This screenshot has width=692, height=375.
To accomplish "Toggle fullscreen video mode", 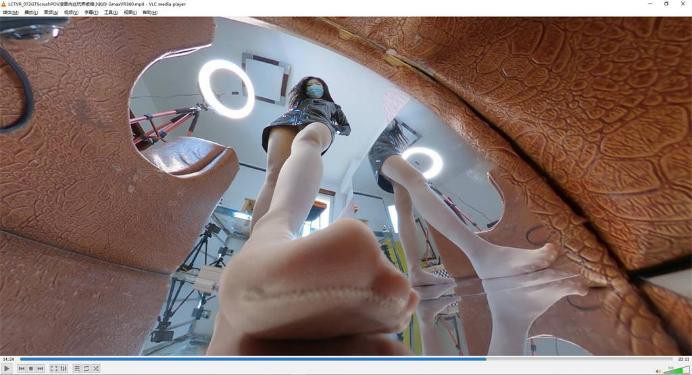I will (x=54, y=368).
